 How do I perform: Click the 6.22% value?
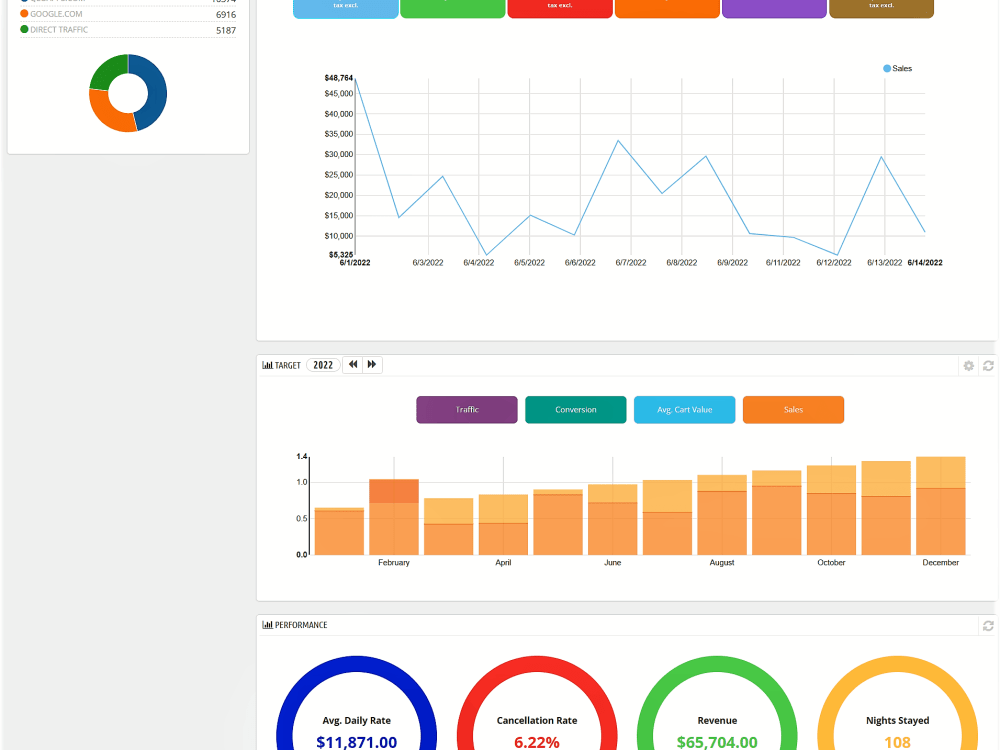click(x=537, y=742)
